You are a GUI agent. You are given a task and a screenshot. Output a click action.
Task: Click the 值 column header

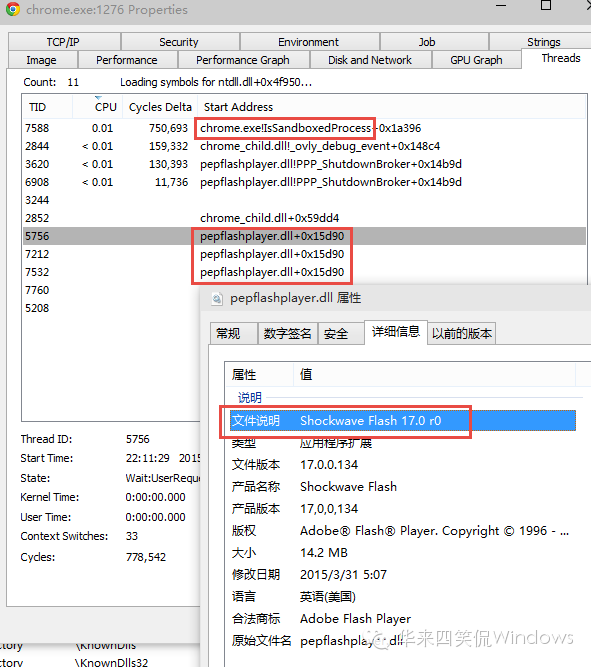(434, 375)
